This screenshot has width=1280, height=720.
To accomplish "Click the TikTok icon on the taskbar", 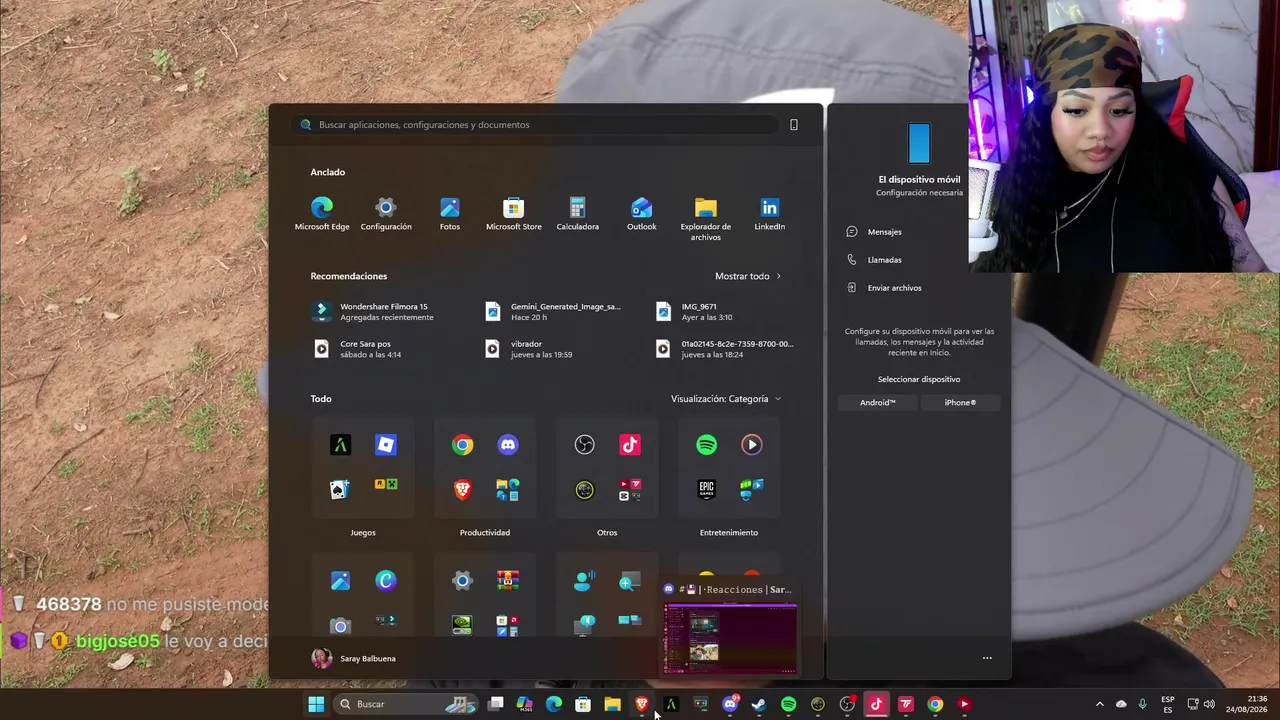I will [x=876, y=704].
